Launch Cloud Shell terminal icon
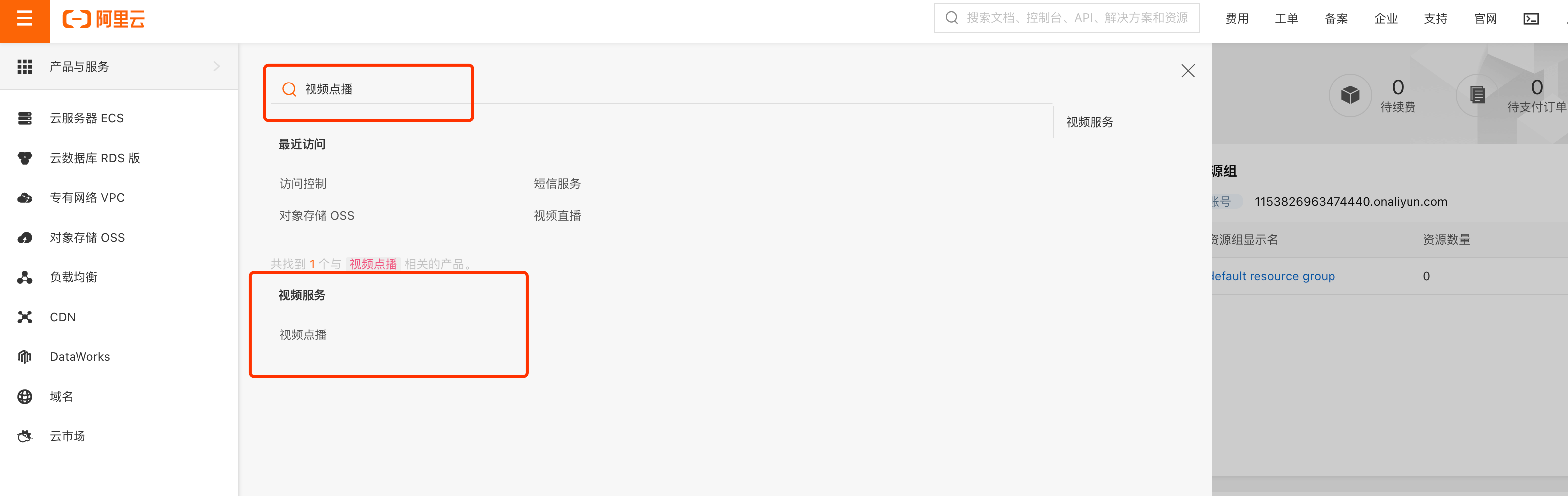This screenshot has width=1568, height=496. (1531, 19)
